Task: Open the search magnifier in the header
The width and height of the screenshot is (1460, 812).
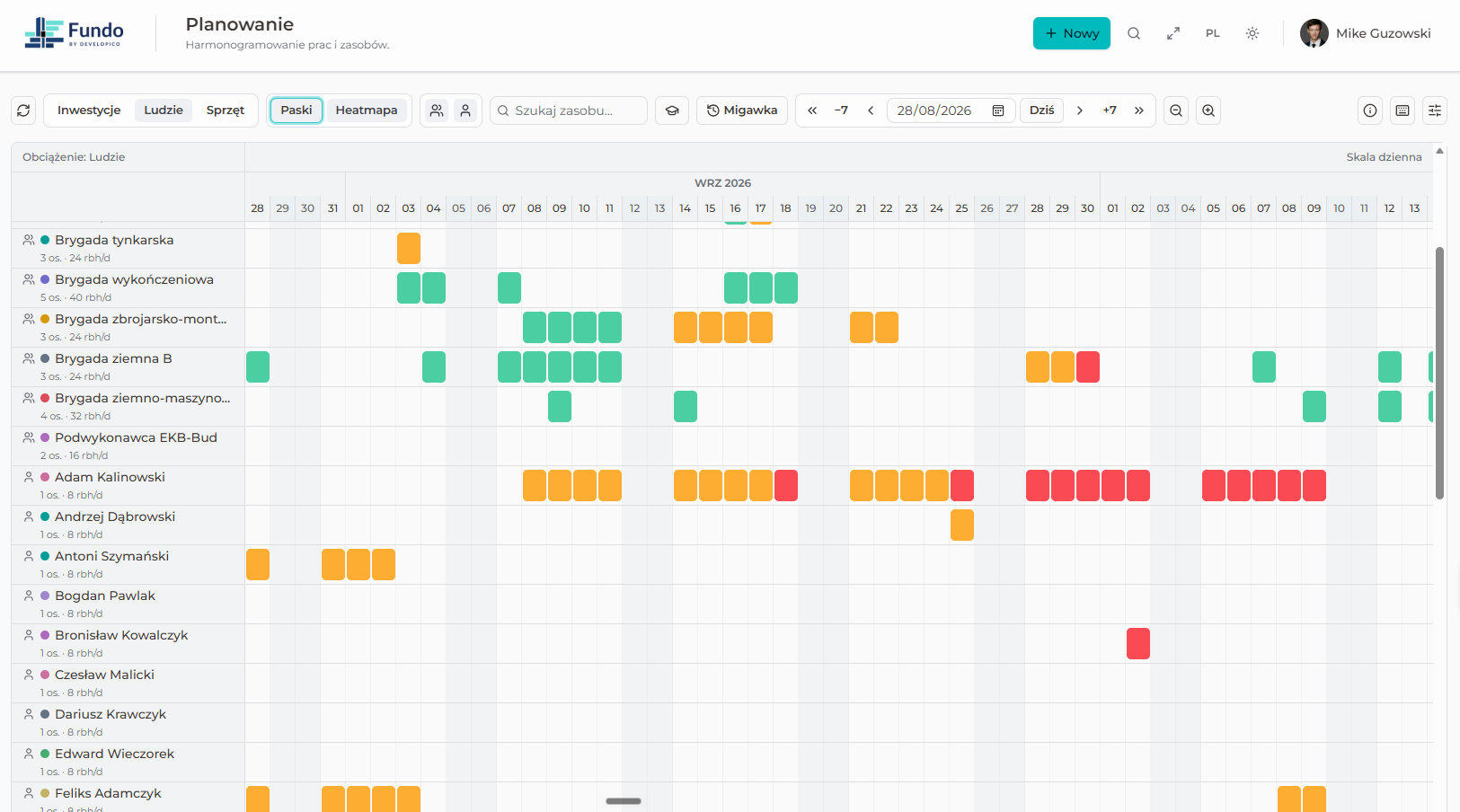Action: (1134, 33)
